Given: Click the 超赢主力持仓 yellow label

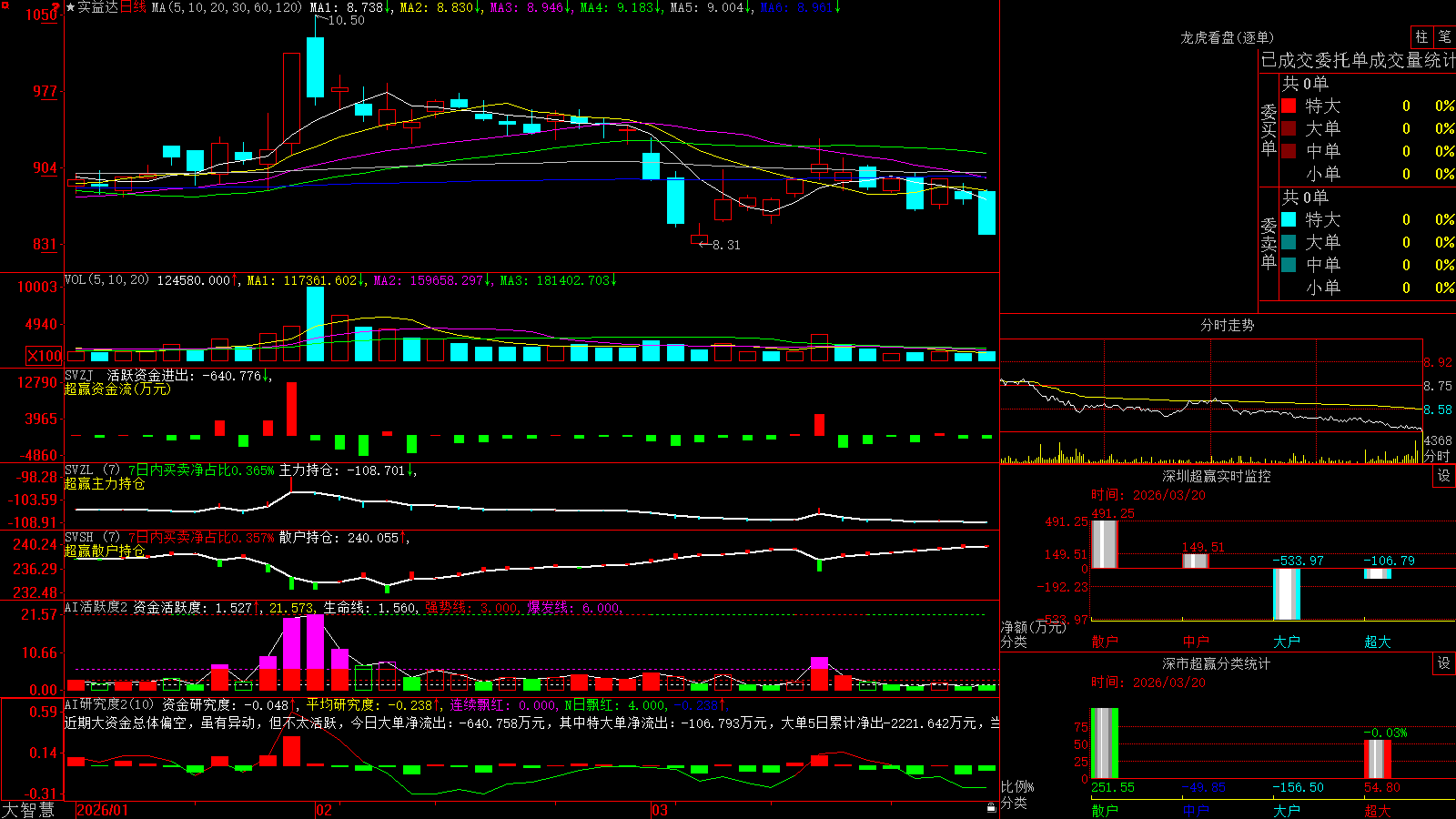Looking at the screenshot, I should 105,483.
